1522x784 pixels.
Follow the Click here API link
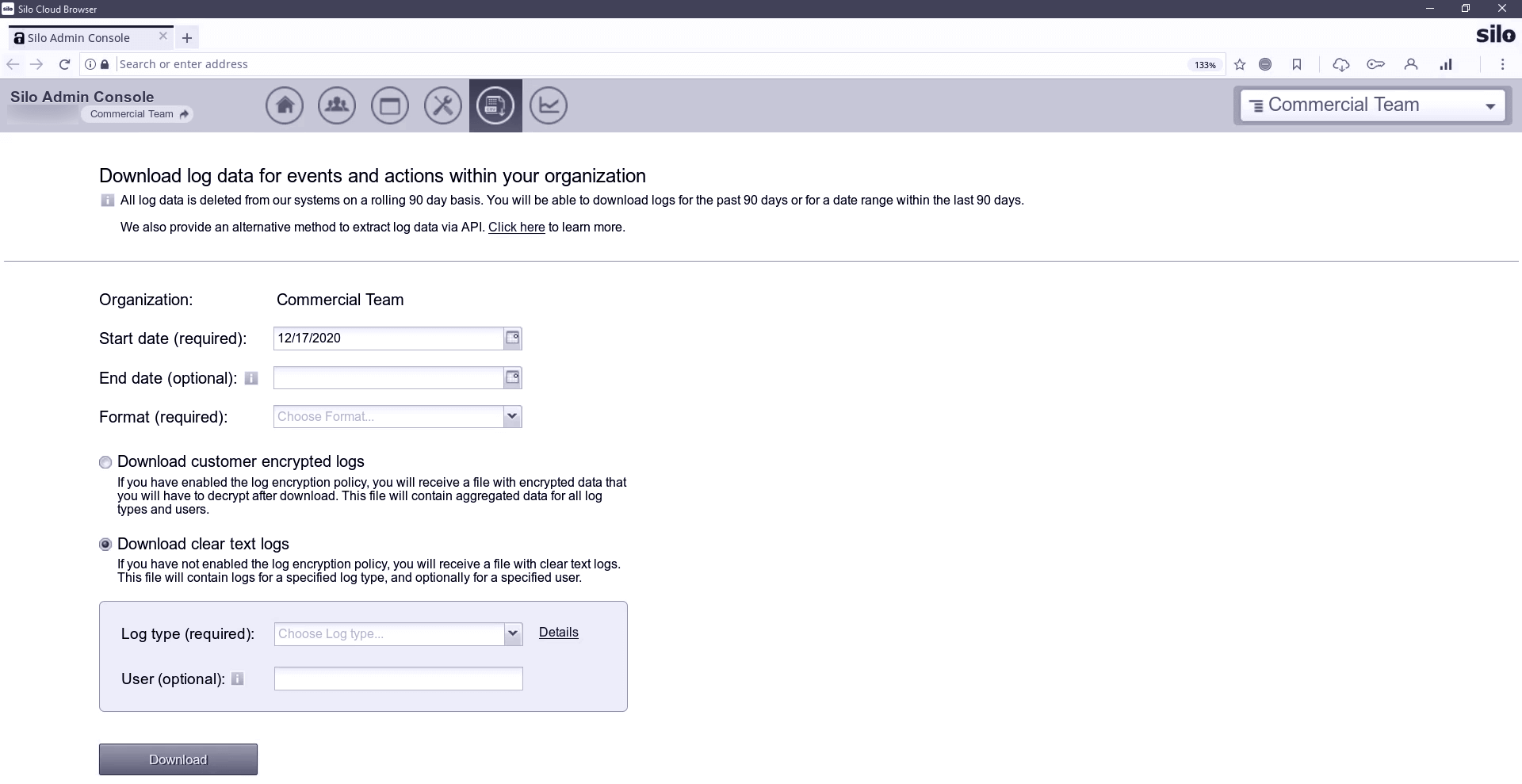(x=517, y=228)
